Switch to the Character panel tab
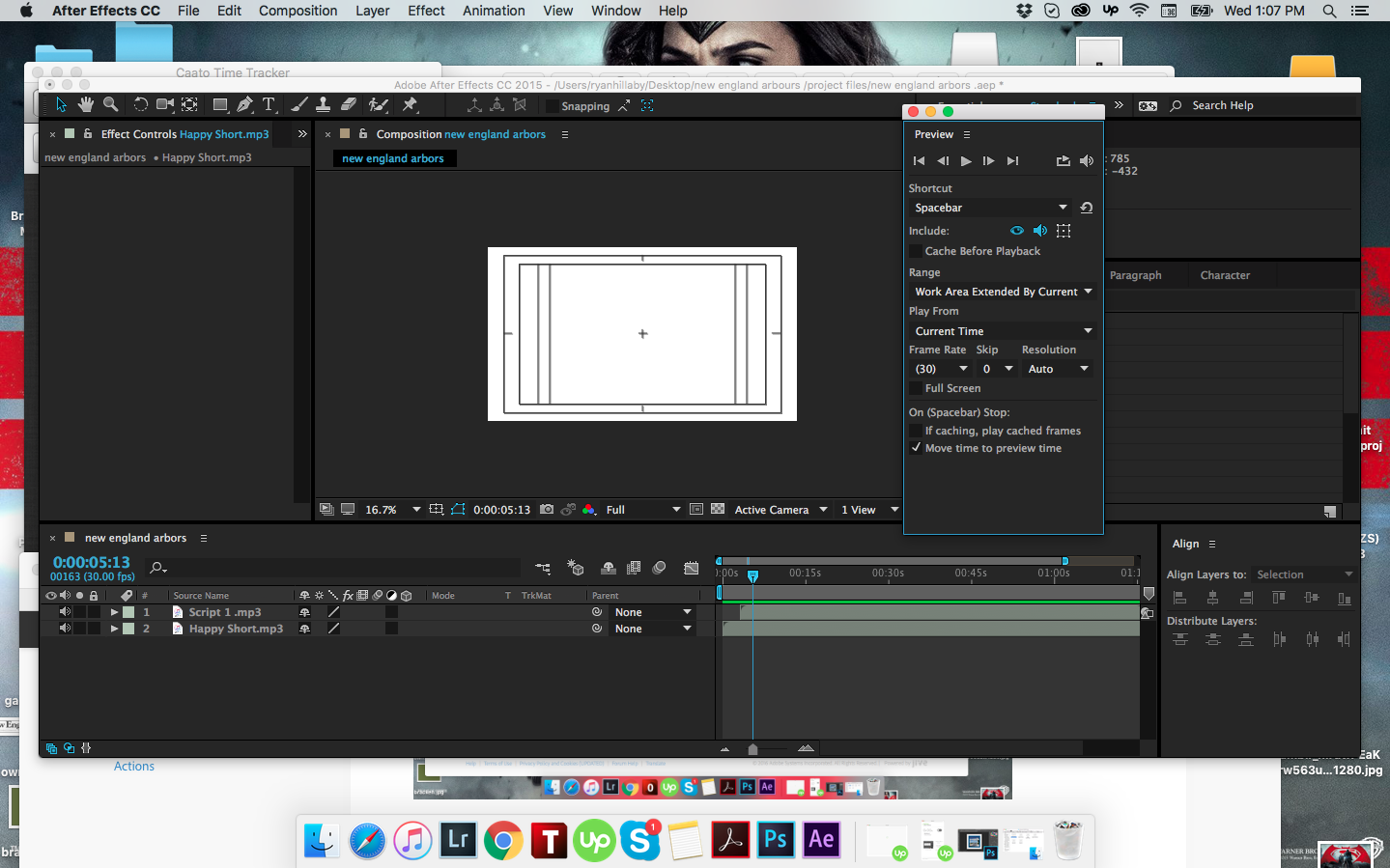Screen dimensions: 1390x868 point(1225,275)
